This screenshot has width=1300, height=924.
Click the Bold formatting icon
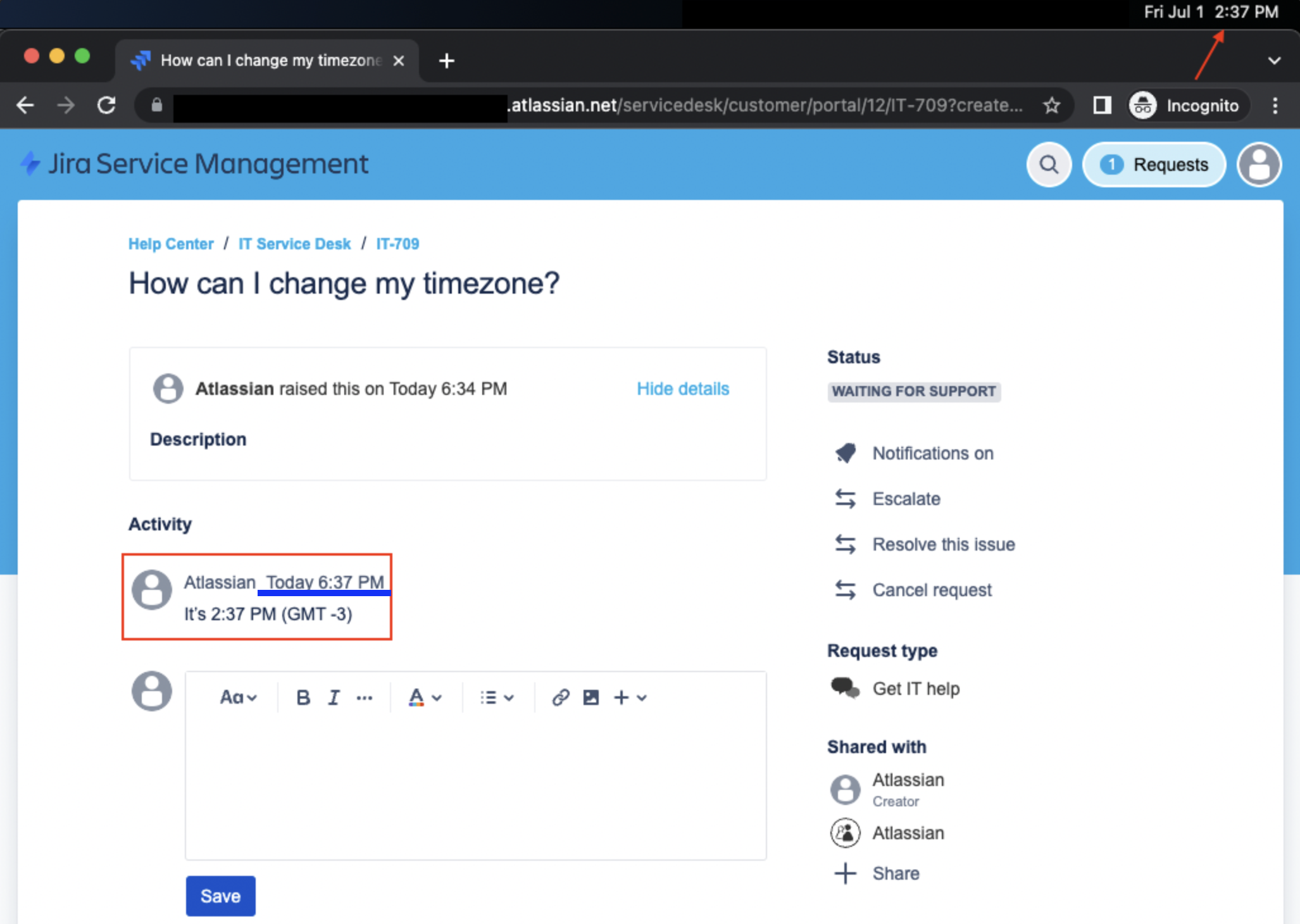point(303,697)
